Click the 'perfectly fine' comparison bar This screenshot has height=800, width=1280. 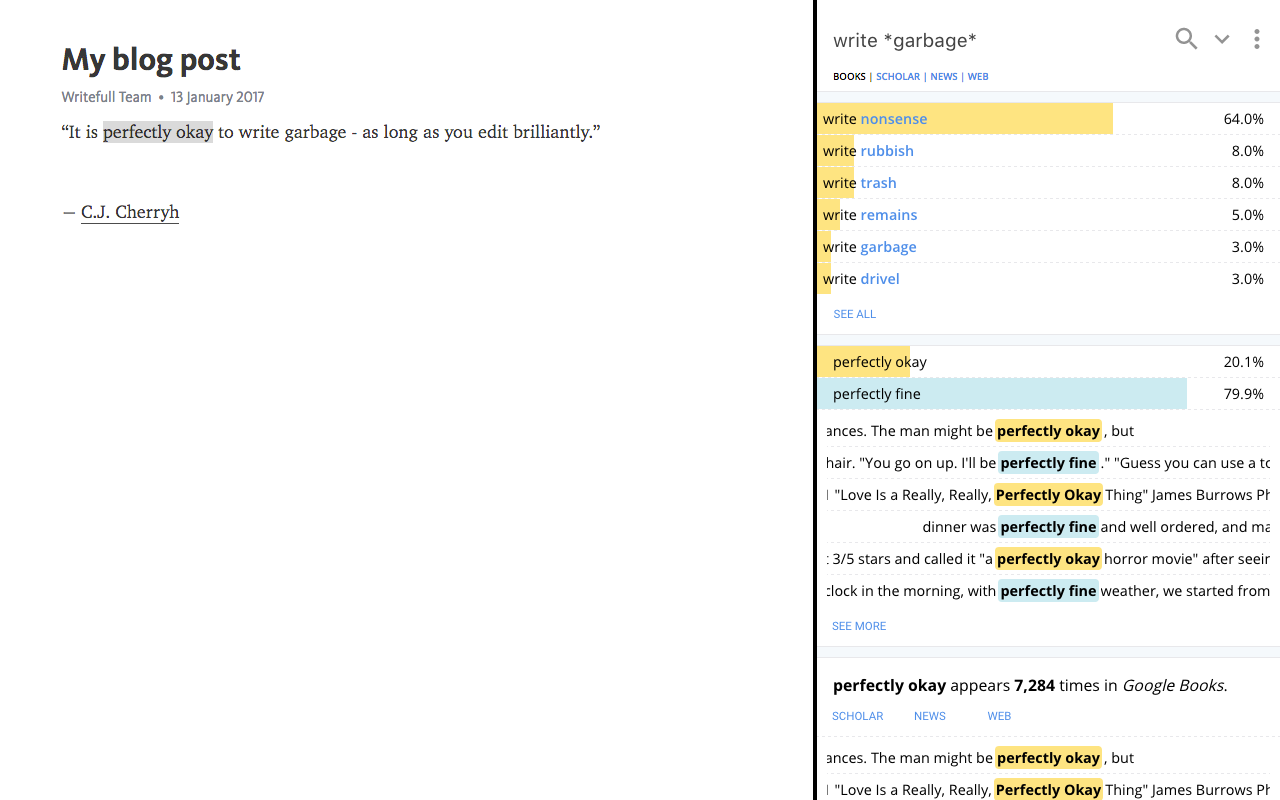(1048, 394)
